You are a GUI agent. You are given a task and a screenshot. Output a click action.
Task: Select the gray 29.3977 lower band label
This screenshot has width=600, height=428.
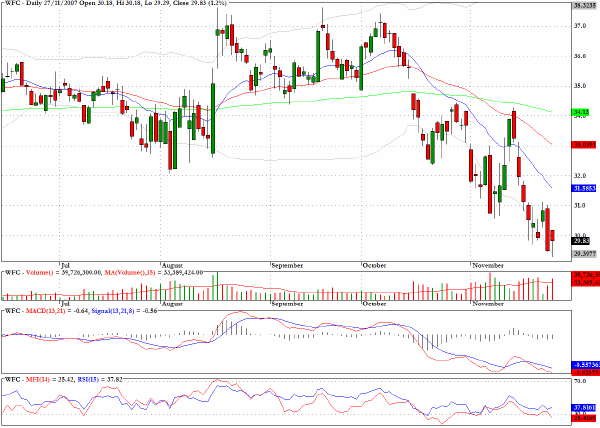point(585,254)
